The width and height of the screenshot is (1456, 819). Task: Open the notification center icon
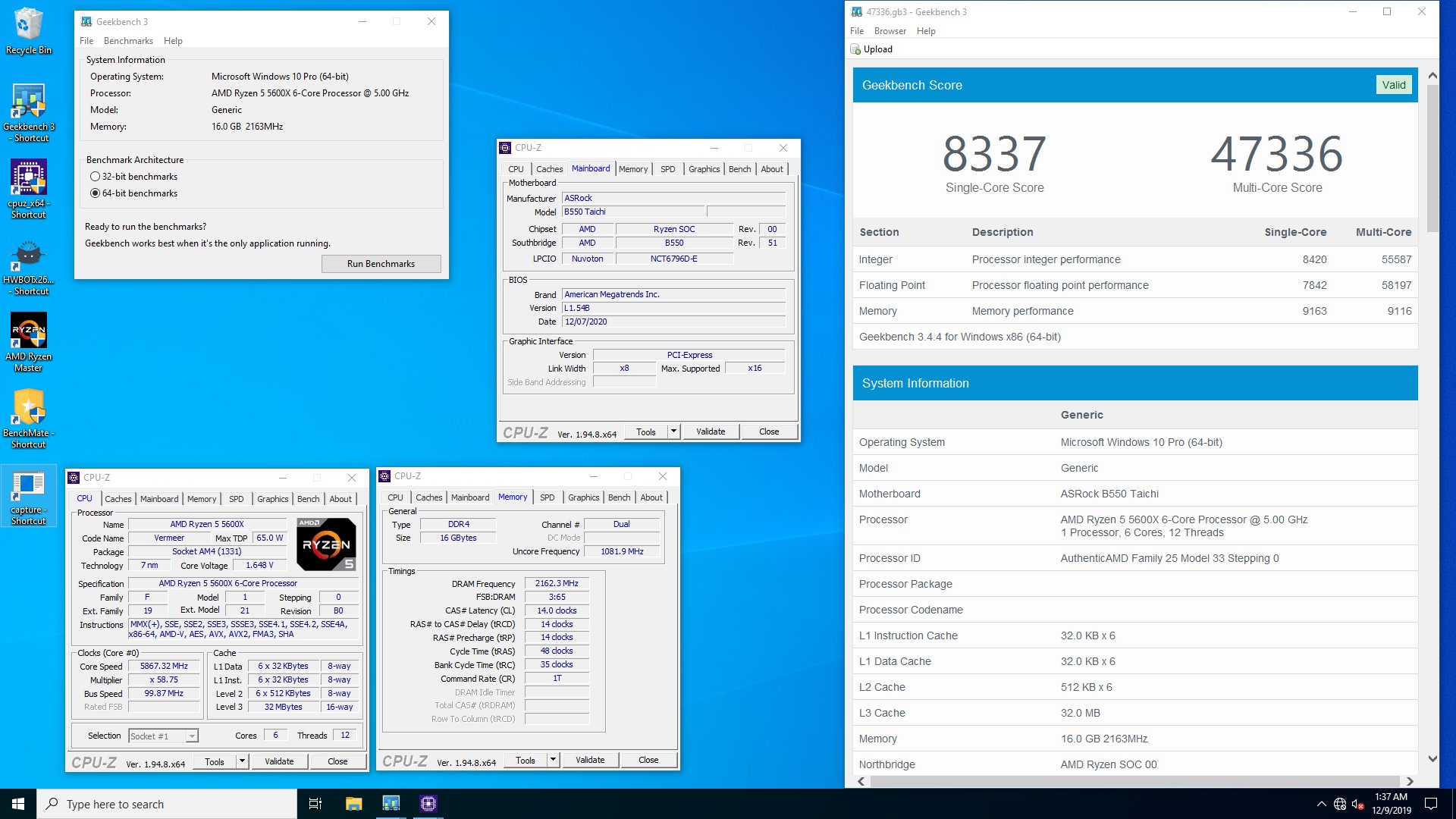click(1431, 804)
